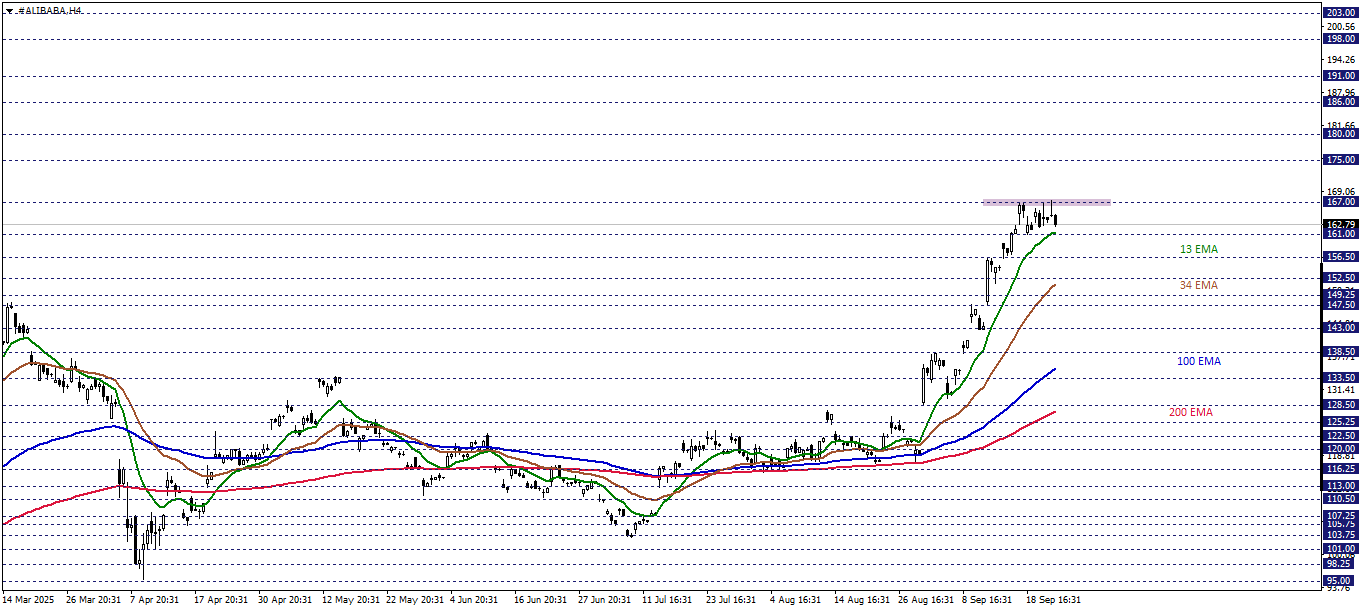Click the brown 34 EMA label
This screenshot has width=1362, height=611.
point(1198,285)
